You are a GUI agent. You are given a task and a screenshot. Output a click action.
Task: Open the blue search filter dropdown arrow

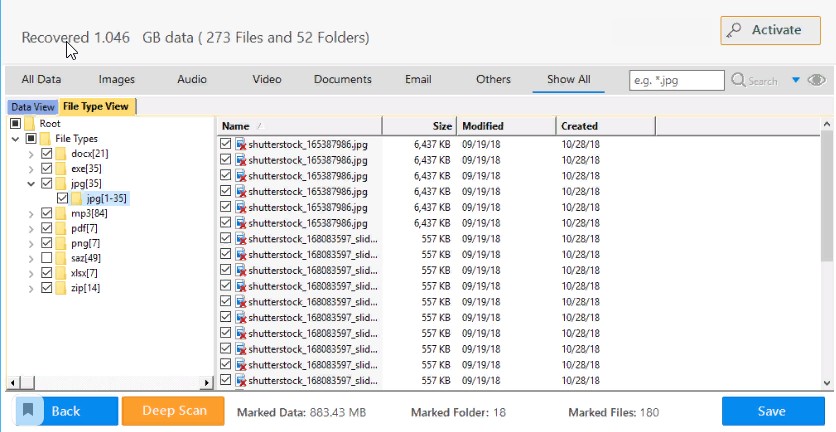796,80
